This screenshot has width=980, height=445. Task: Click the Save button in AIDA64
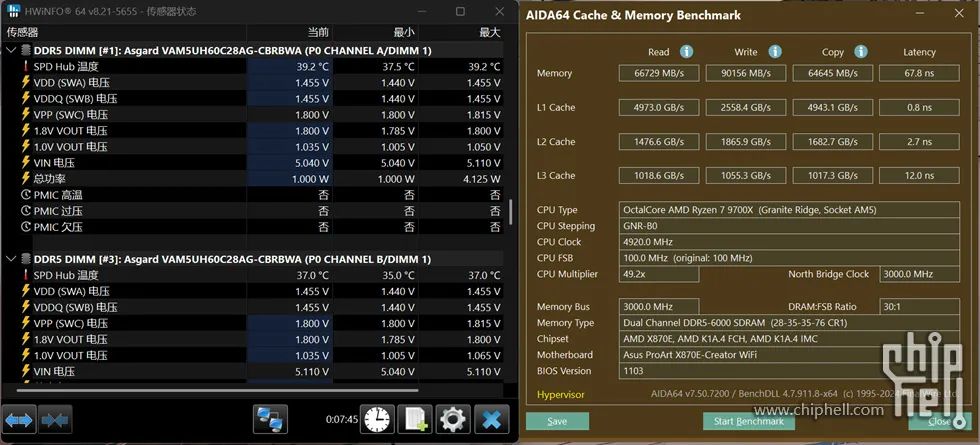[557, 421]
